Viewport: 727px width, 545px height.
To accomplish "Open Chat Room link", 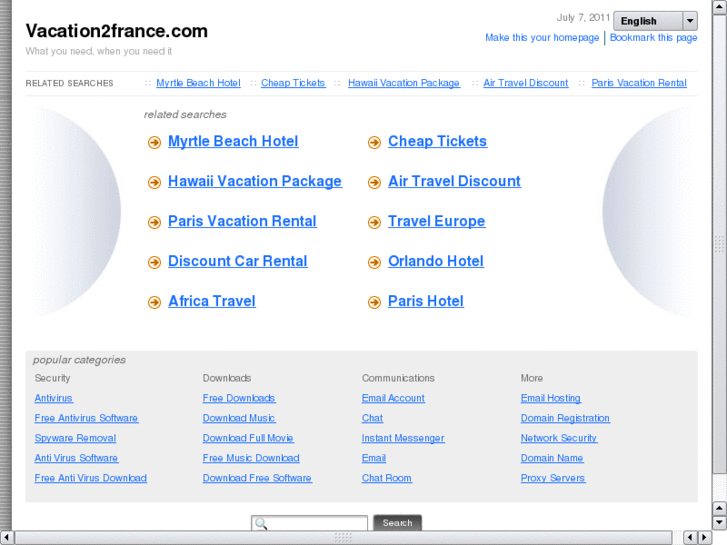I will [387, 478].
